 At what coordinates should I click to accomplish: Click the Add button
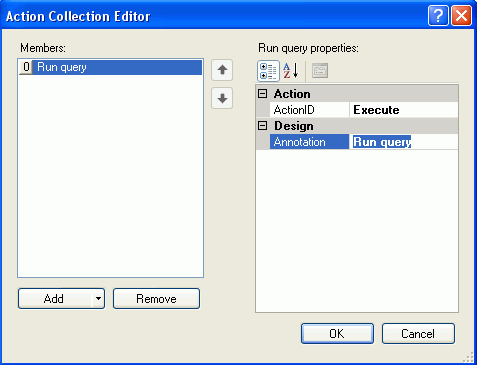[55, 299]
